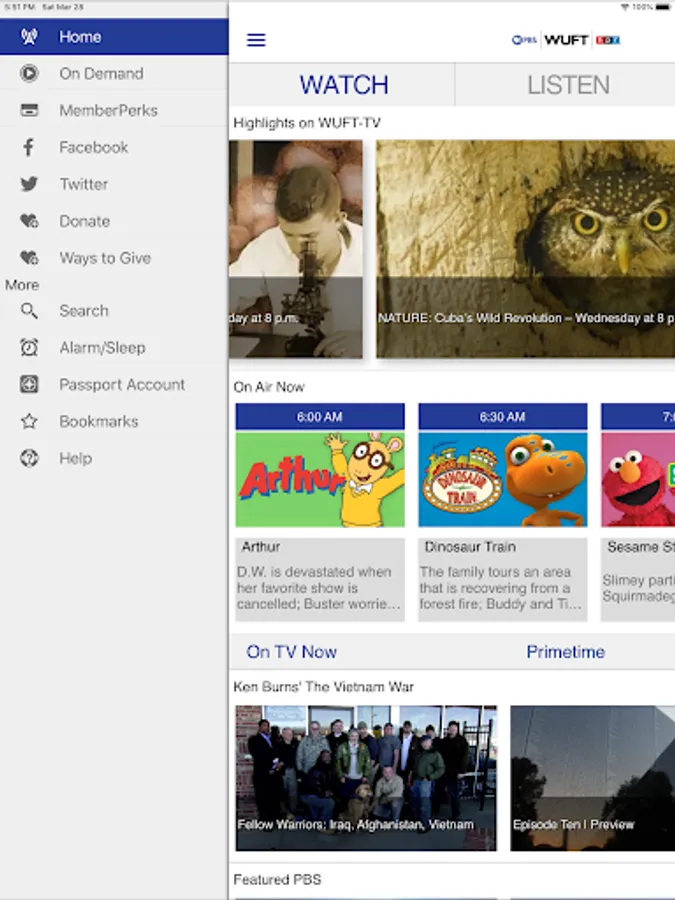The height and width of the screenshot is (900, 675).
Task: Open MemberPerks menu entry
Action: (x=114, y=110)
